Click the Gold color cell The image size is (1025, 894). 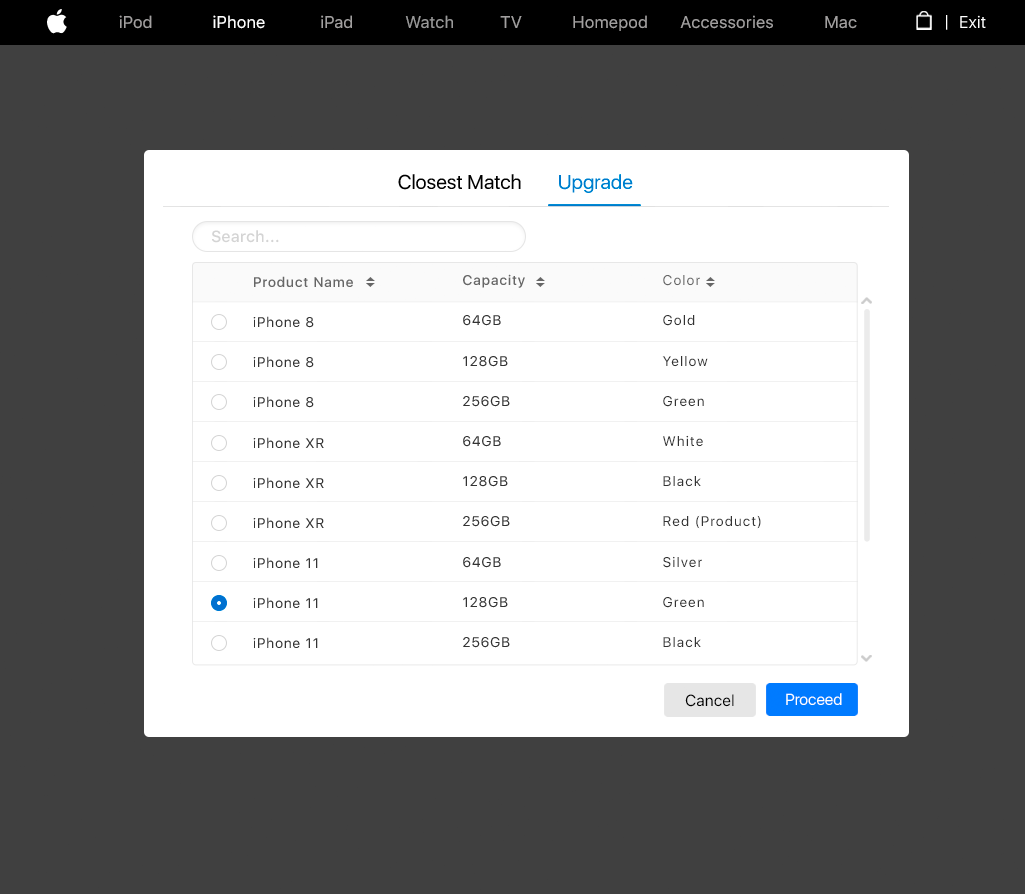[x=678, y=320]
